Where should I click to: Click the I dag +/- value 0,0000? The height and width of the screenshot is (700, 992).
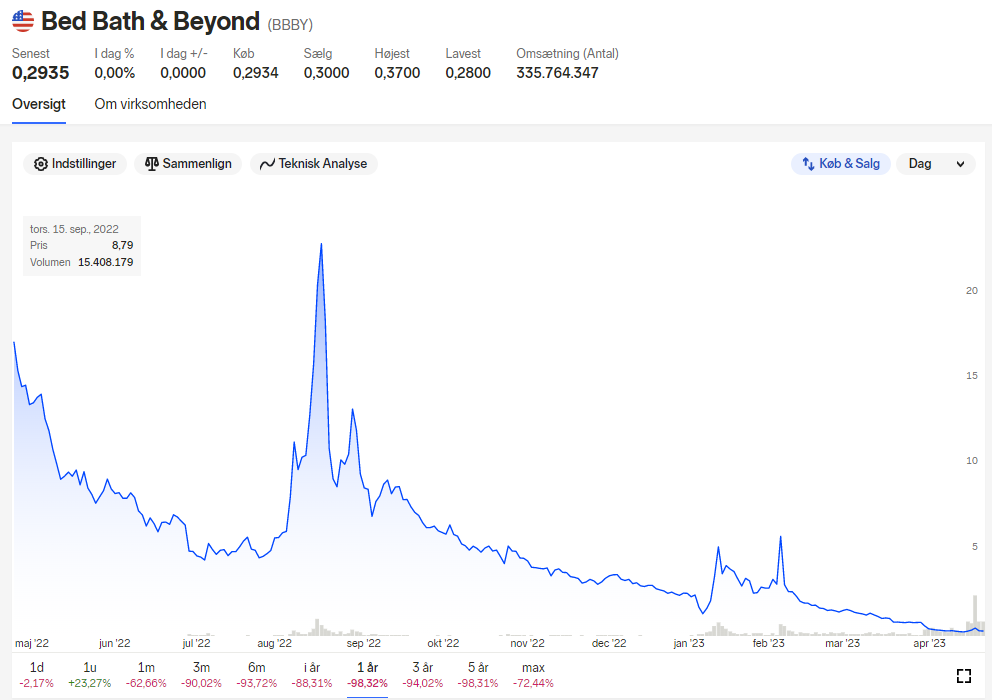coord(183,73)
